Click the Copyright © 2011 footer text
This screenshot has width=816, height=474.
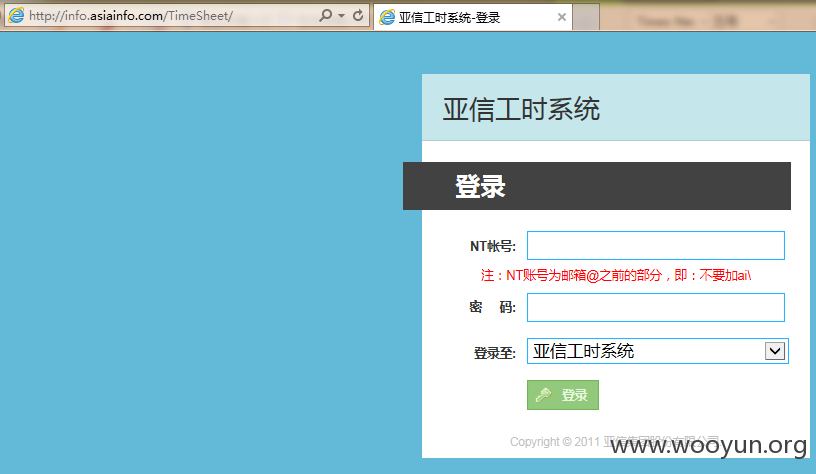point(614,442)
